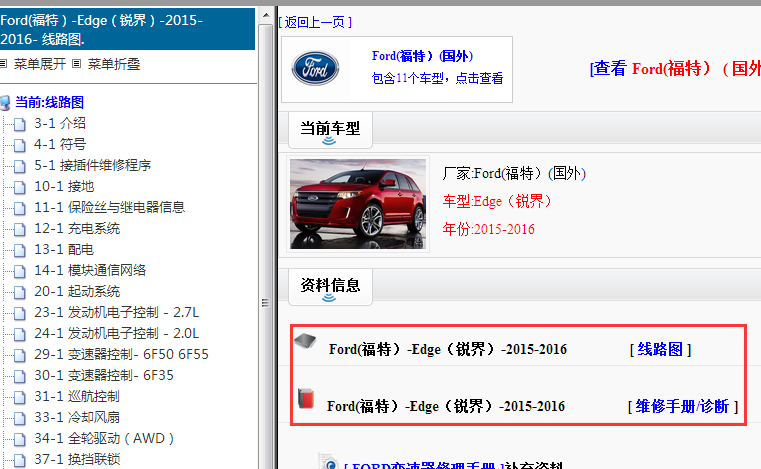Click the pane splitter grip handle
Screen dimensions: 761x469
point(265,302)
